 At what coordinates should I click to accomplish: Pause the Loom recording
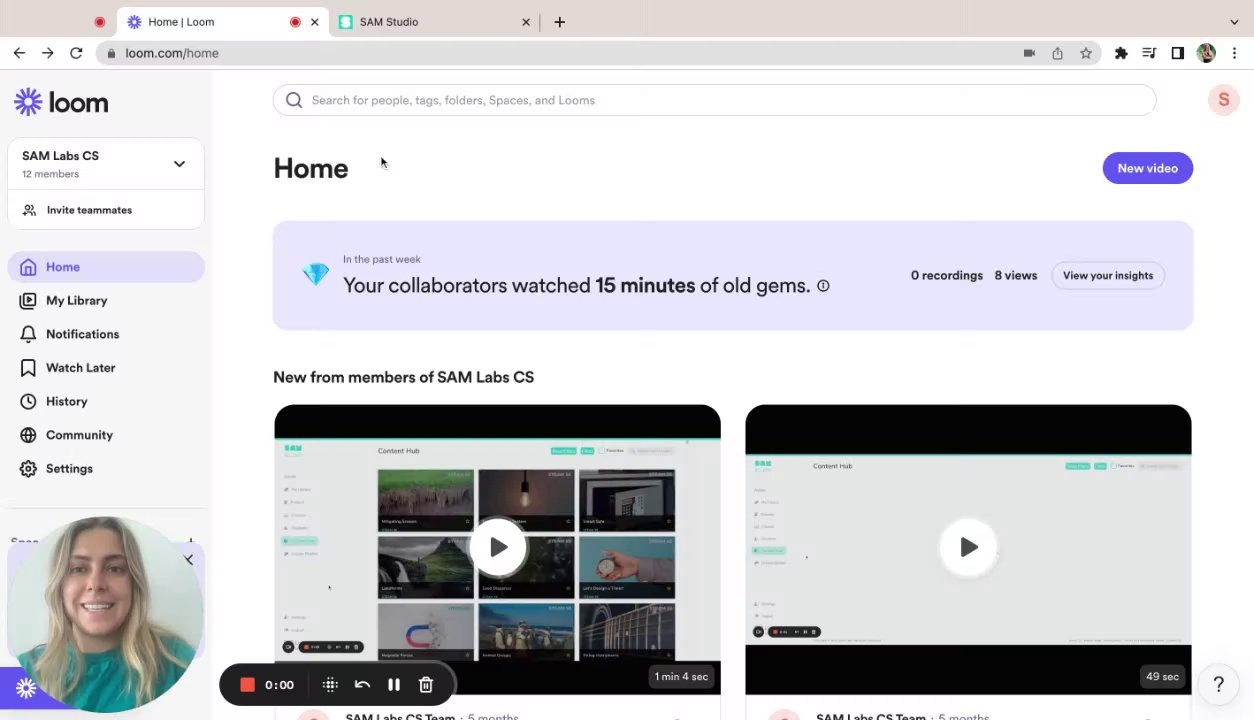click(394, 685)
